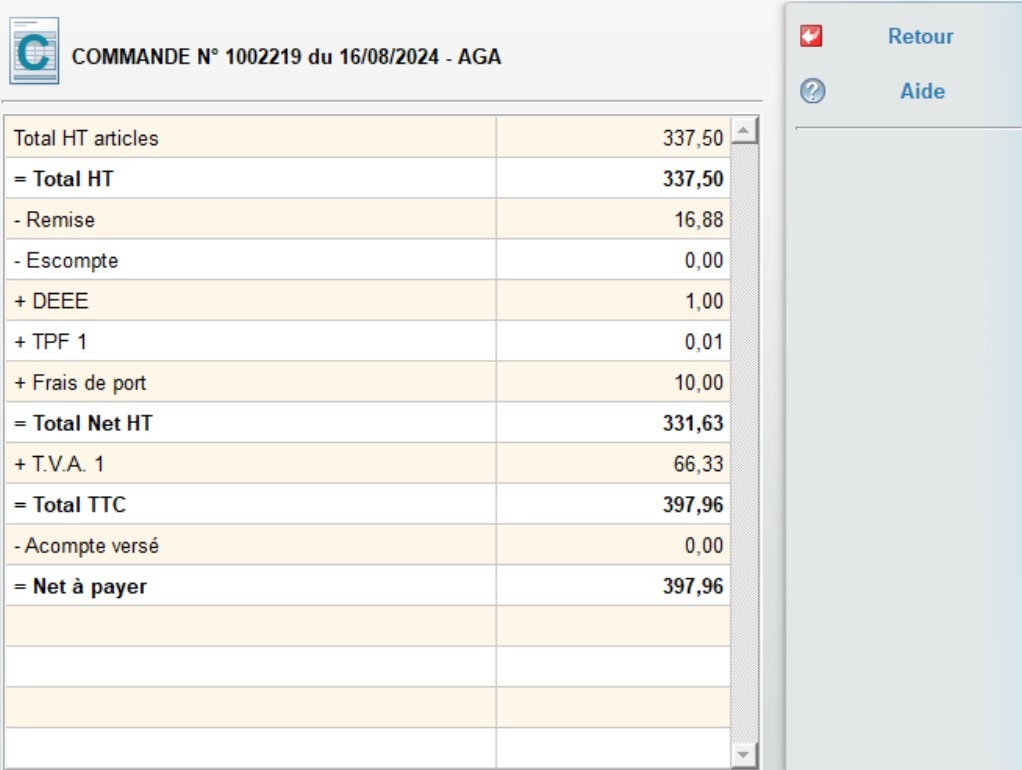This screenshot has width=1022, height=770.
Task: Click the Net à payer row
Action: pyautogui.click(x=250, y=586)
